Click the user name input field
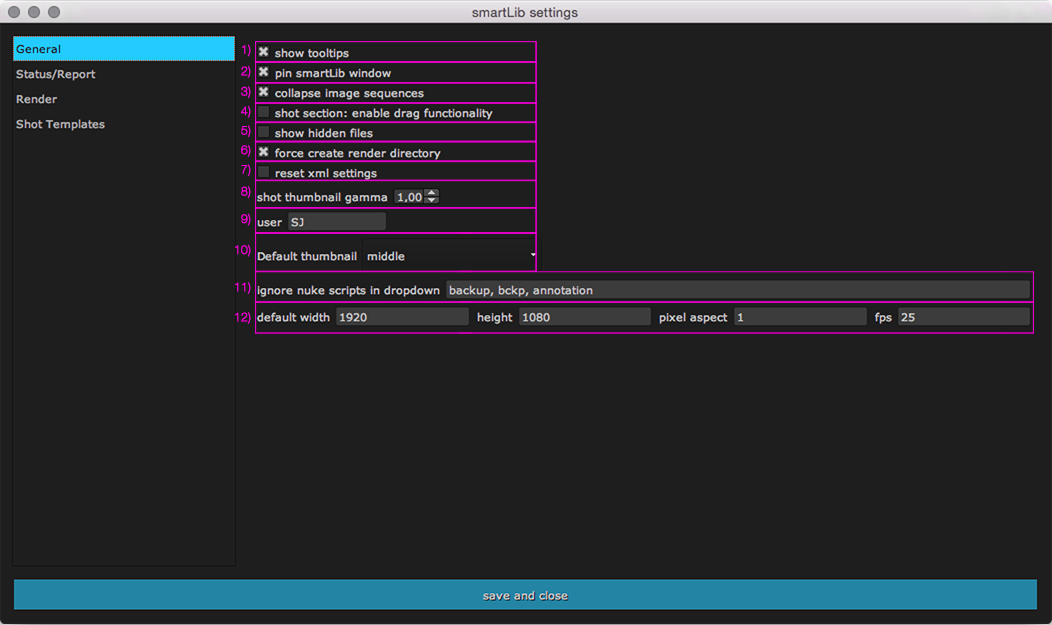Image resolution: width=1052 pixels, height=625 pixels. click(x=336, y=222)
